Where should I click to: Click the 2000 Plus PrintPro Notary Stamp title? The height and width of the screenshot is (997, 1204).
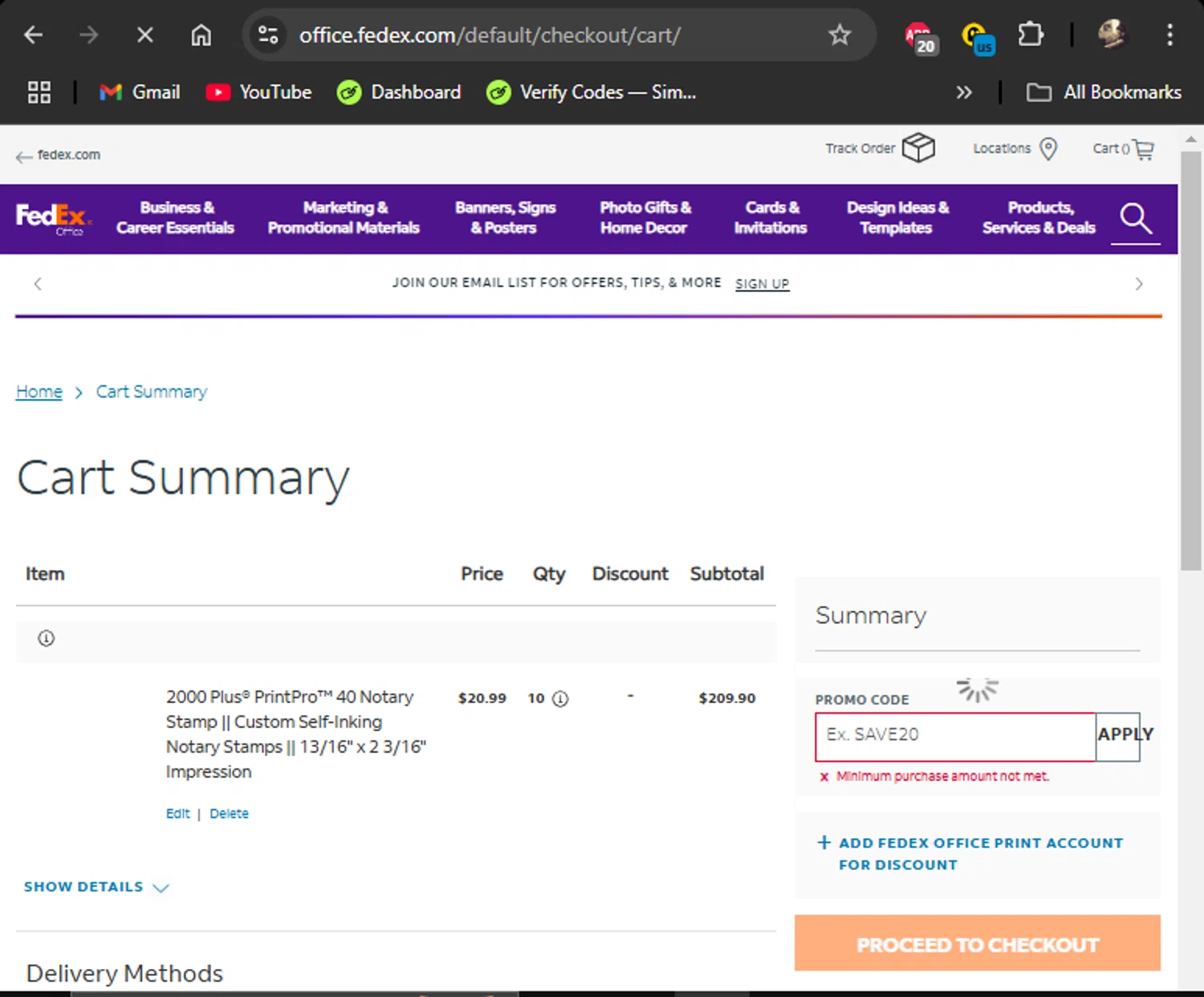click(x=296, y=734)
